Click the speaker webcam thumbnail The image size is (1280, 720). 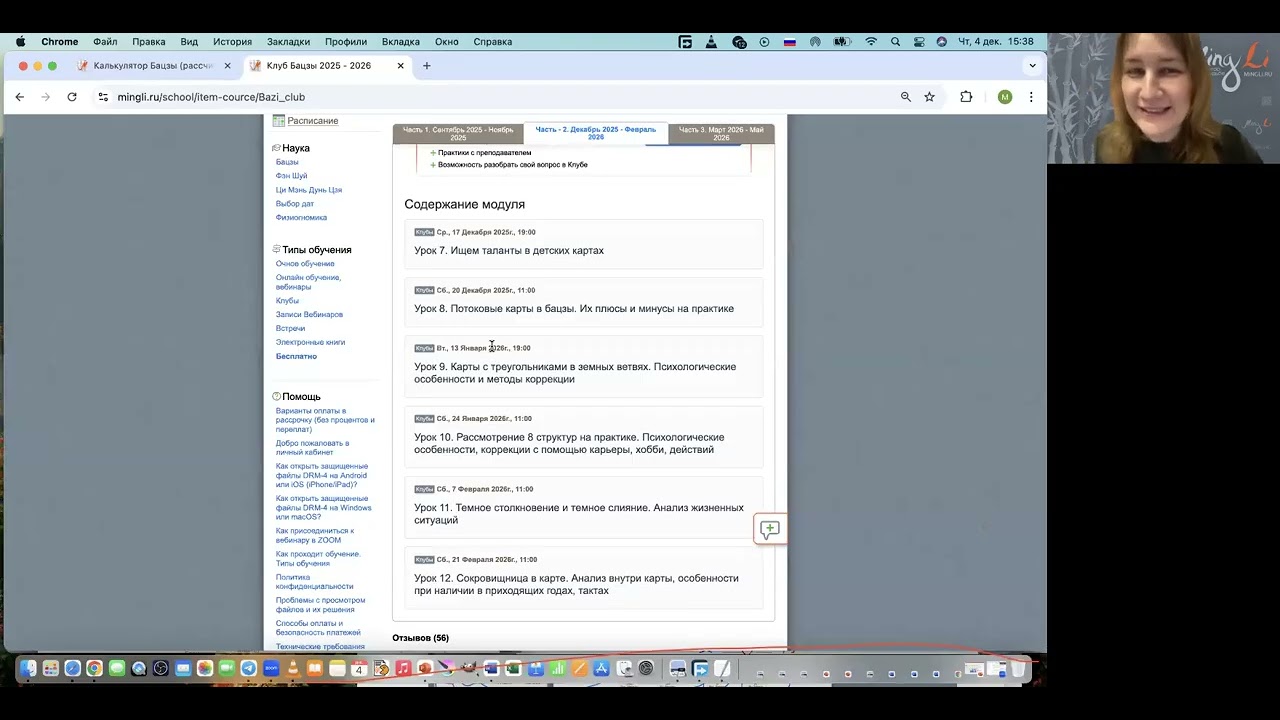(1164, 98)
